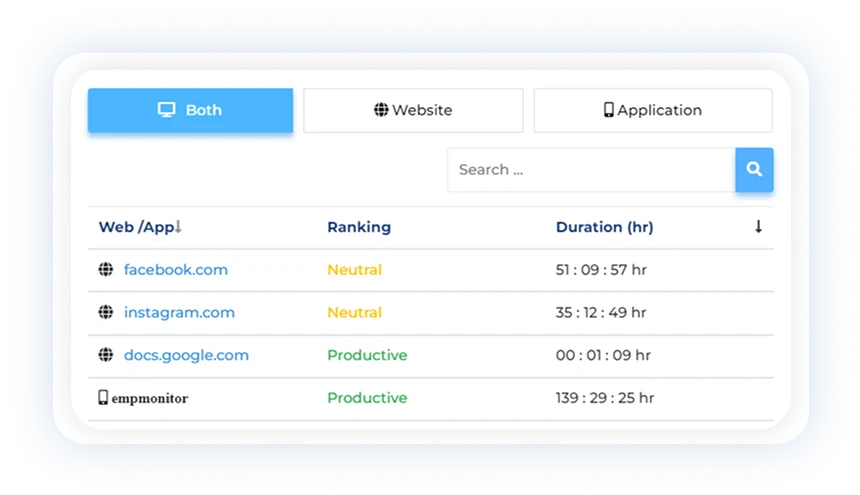This screenshot has height=495, width=860.
Task: Select the empmonitor application entry
Action: click(150, 398)
